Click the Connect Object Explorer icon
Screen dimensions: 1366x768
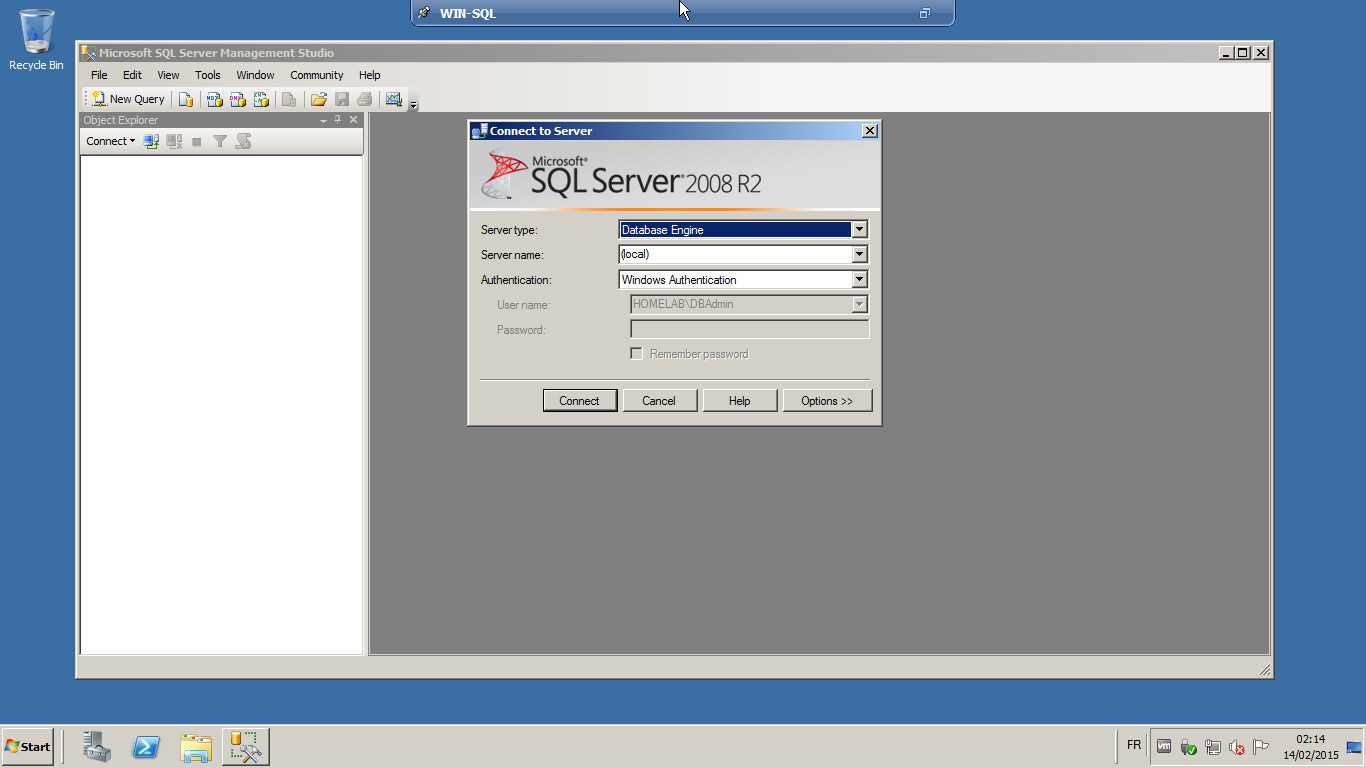(151, 141)
